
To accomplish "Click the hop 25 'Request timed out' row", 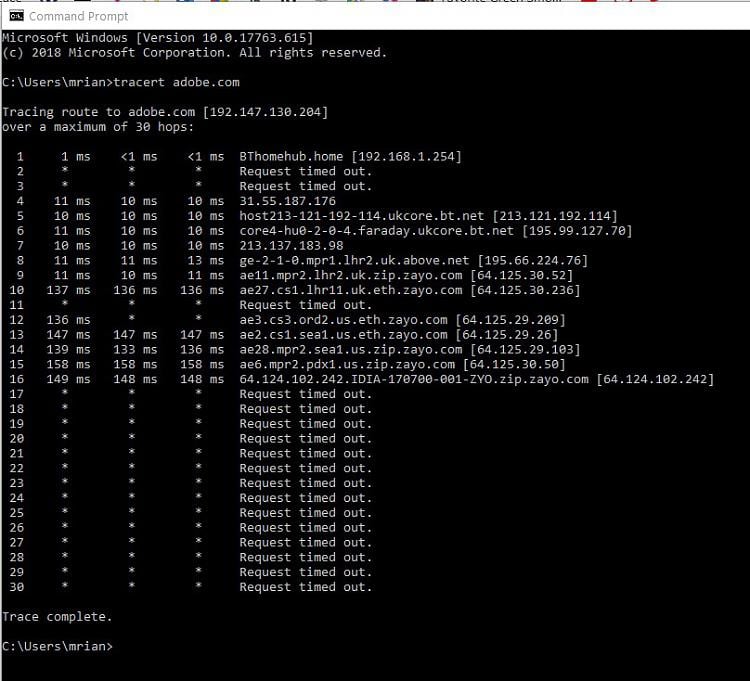I will pyautogui.click(x=190, y=512).
